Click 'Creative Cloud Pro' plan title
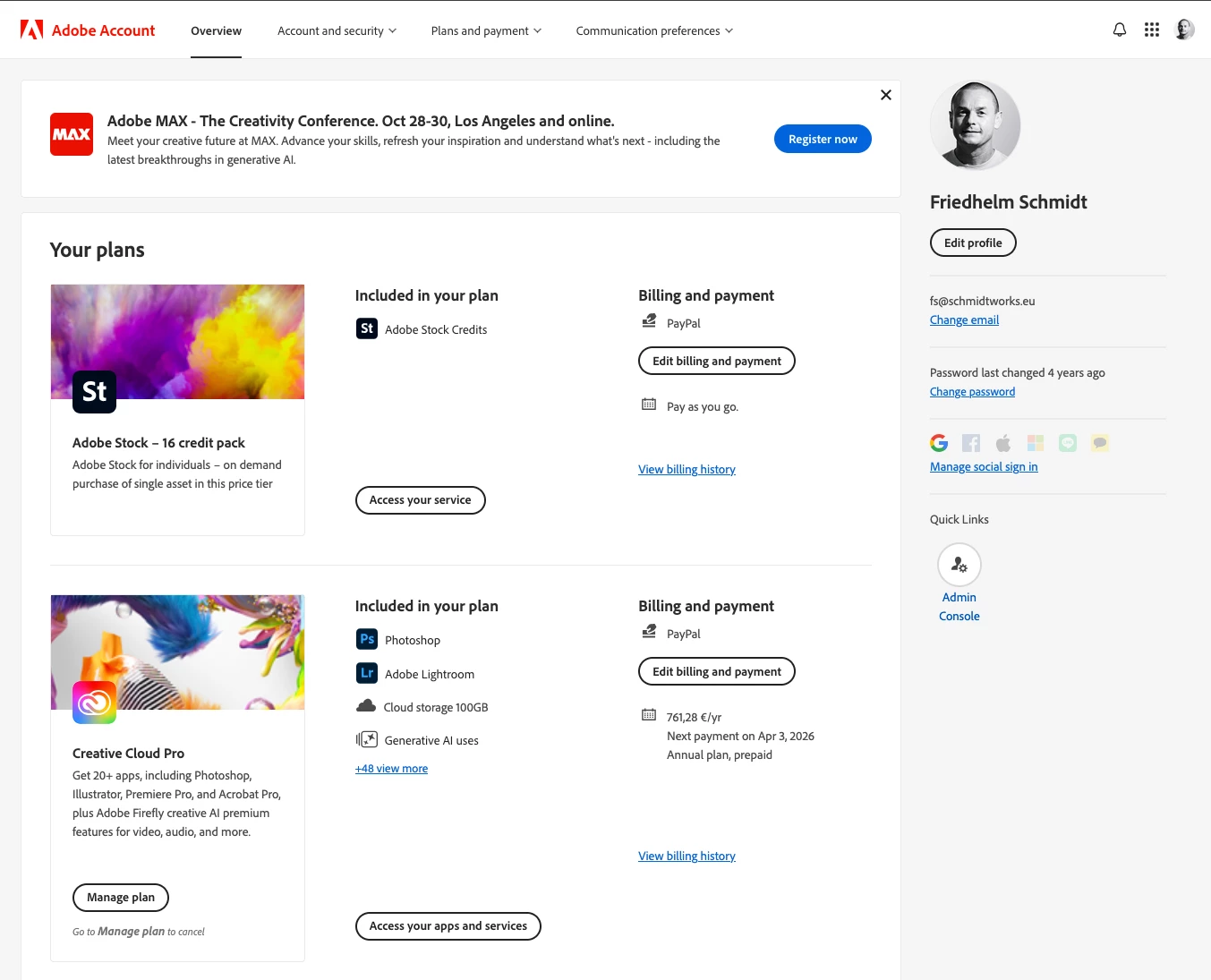1211x980 pixels. [128, 754]
